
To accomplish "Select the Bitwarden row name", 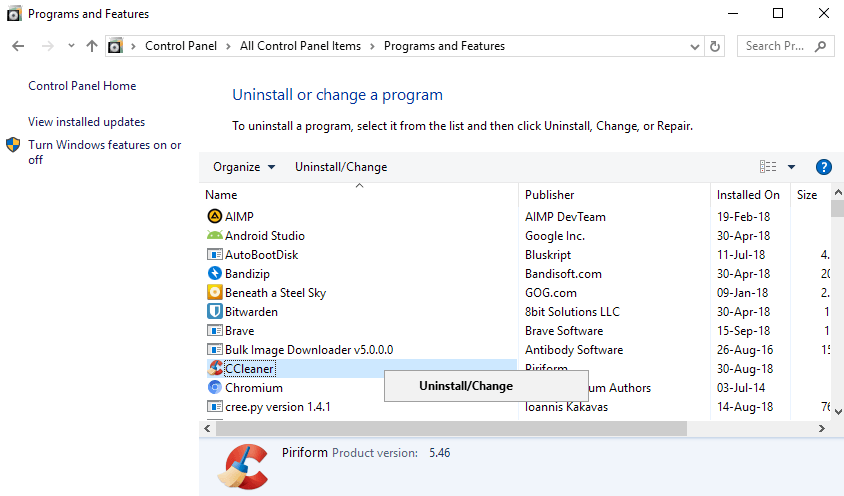I will 251,311.
